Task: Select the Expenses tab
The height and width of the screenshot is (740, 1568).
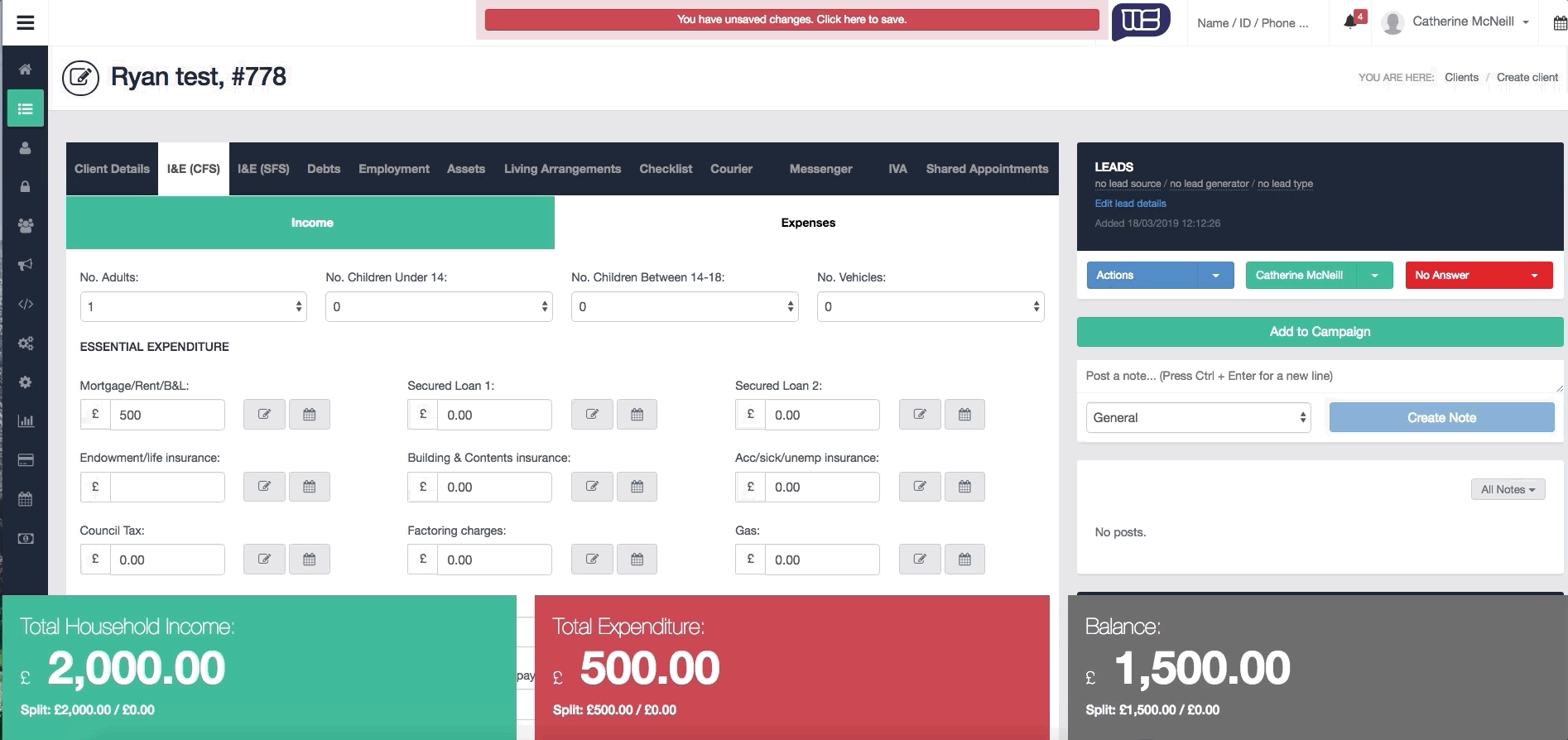Action: (807, 223)
